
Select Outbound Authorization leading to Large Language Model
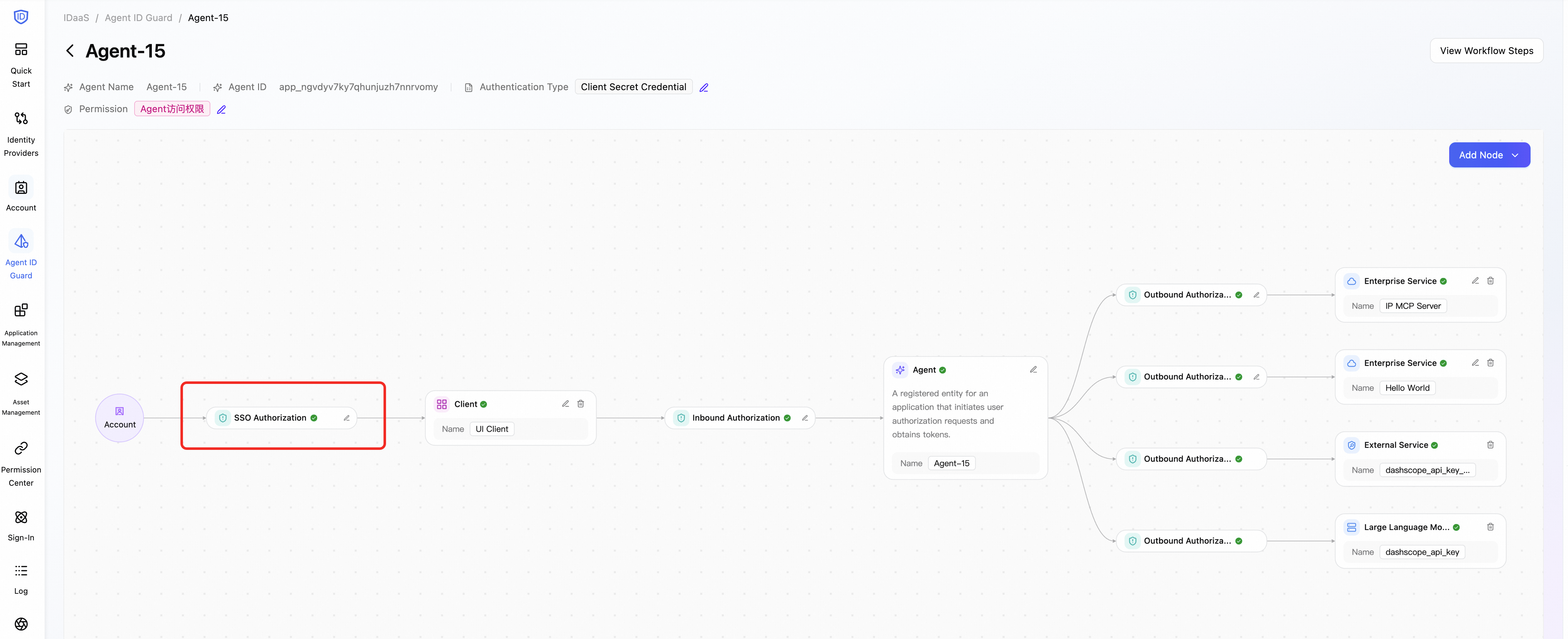tap(1191, 541)
